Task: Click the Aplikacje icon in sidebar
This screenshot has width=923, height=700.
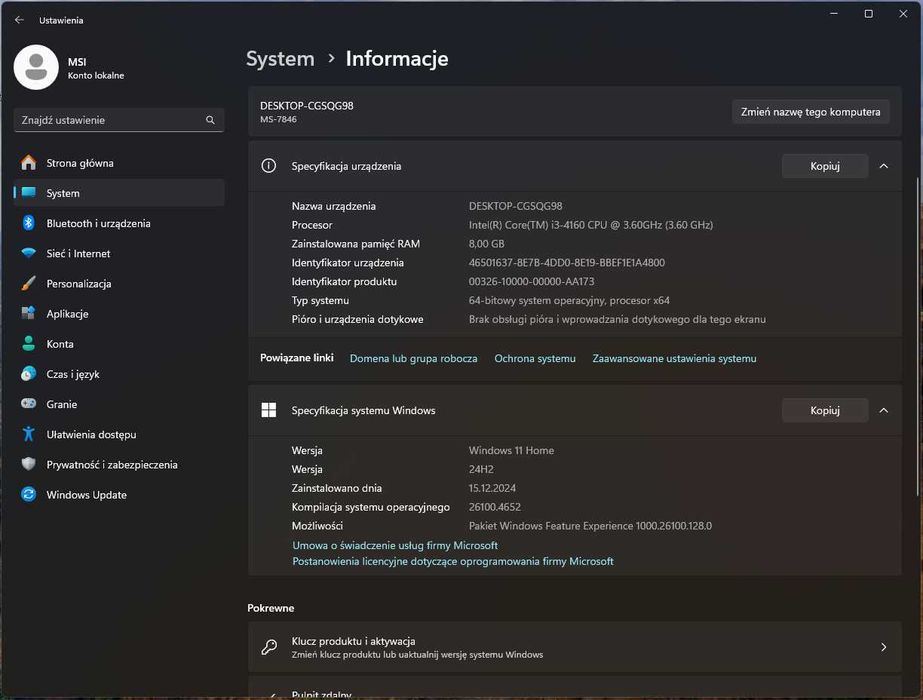Action: [x=28, y=313]
